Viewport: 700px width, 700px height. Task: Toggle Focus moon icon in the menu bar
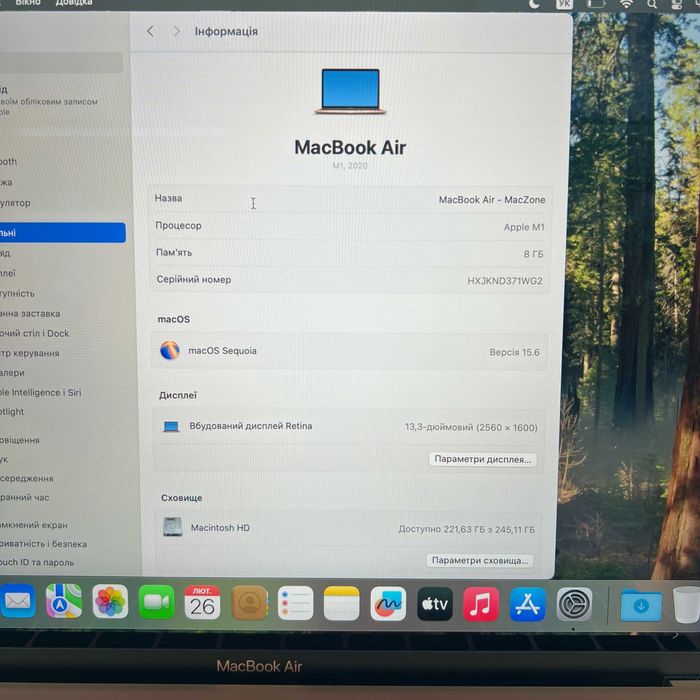[534, 4]
